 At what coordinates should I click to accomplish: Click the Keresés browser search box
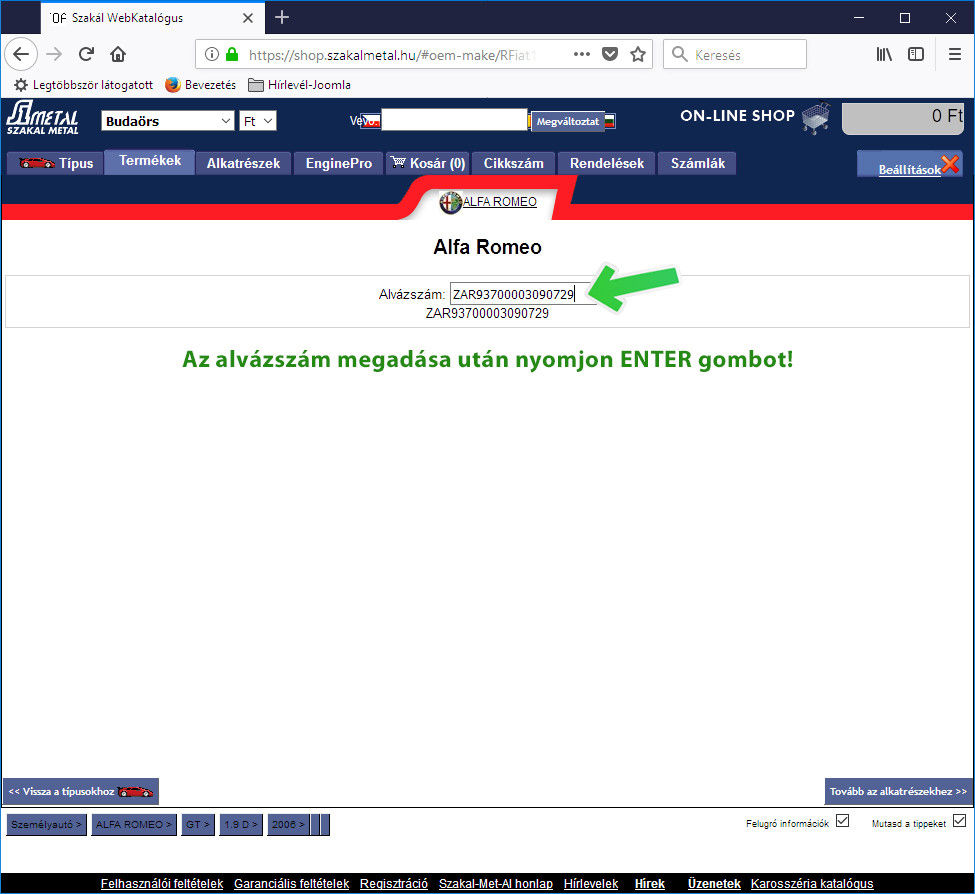(735, 55)
